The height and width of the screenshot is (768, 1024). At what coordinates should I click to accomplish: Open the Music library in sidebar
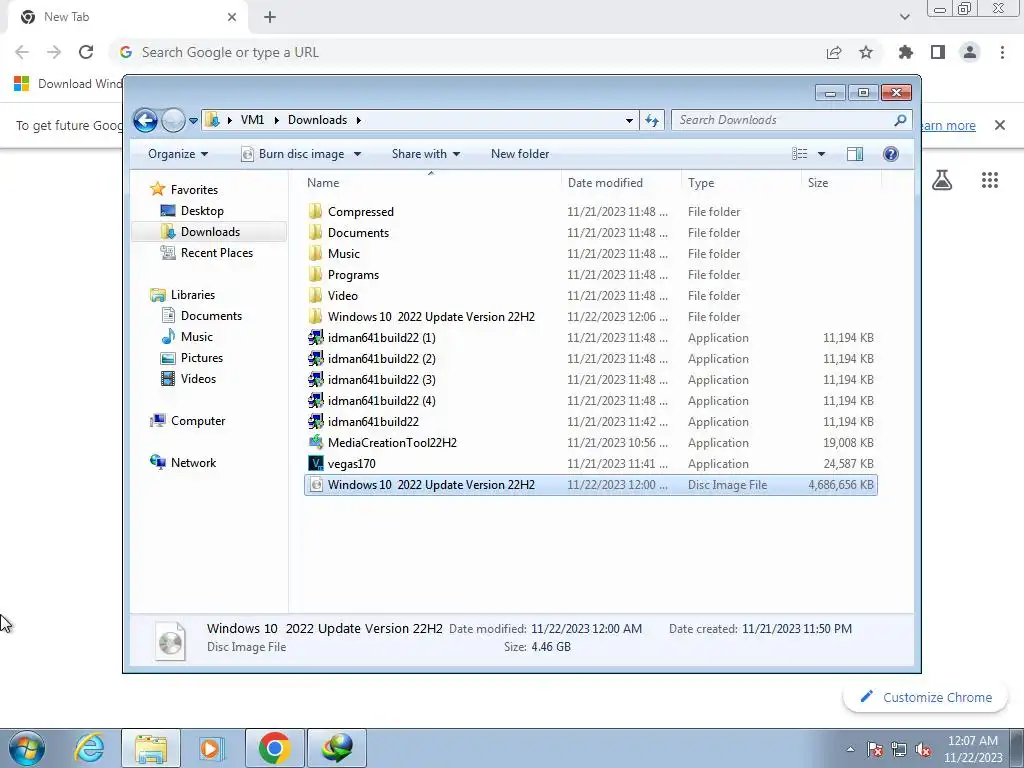point(196,337)
